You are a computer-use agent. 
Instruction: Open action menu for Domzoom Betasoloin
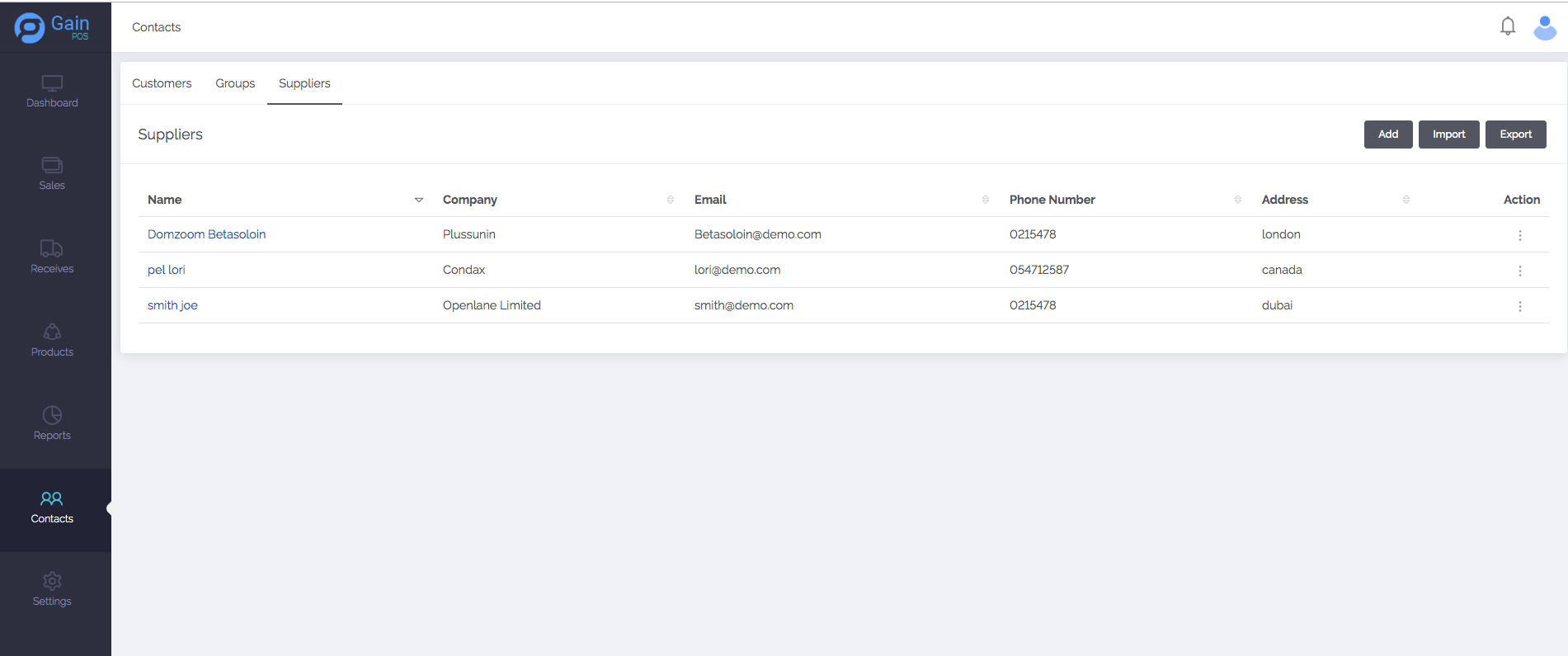point(1519,235)
